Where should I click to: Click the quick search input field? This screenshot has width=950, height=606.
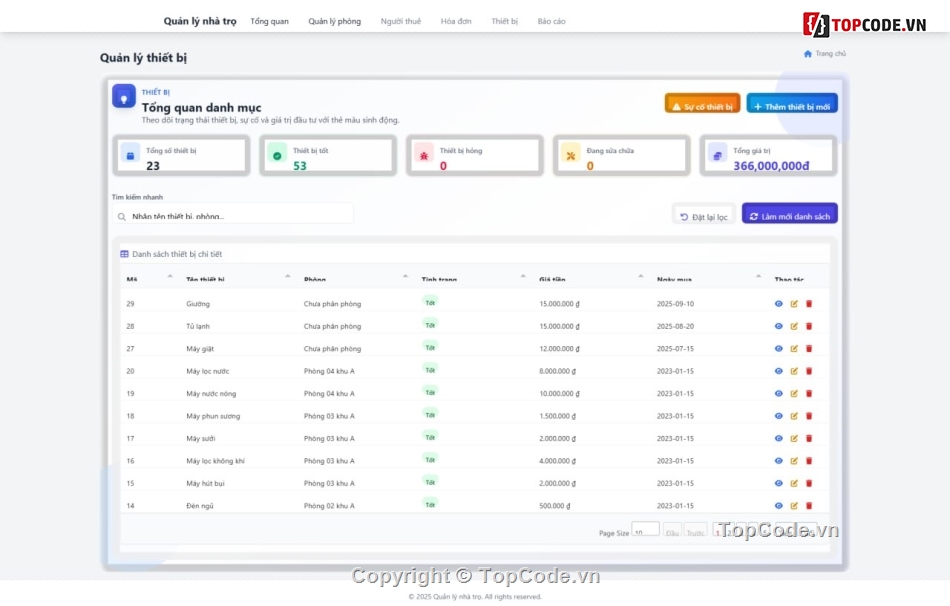pos(230,214)
